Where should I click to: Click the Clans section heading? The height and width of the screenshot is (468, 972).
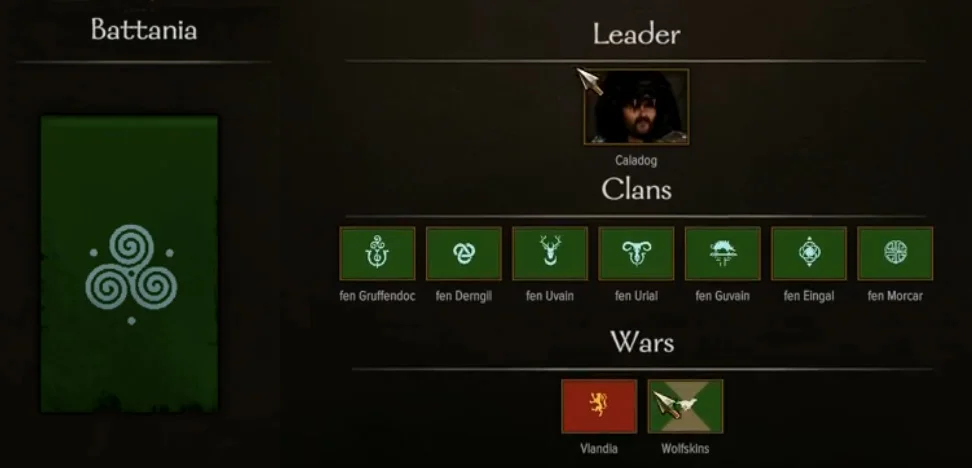pos(636,189)
